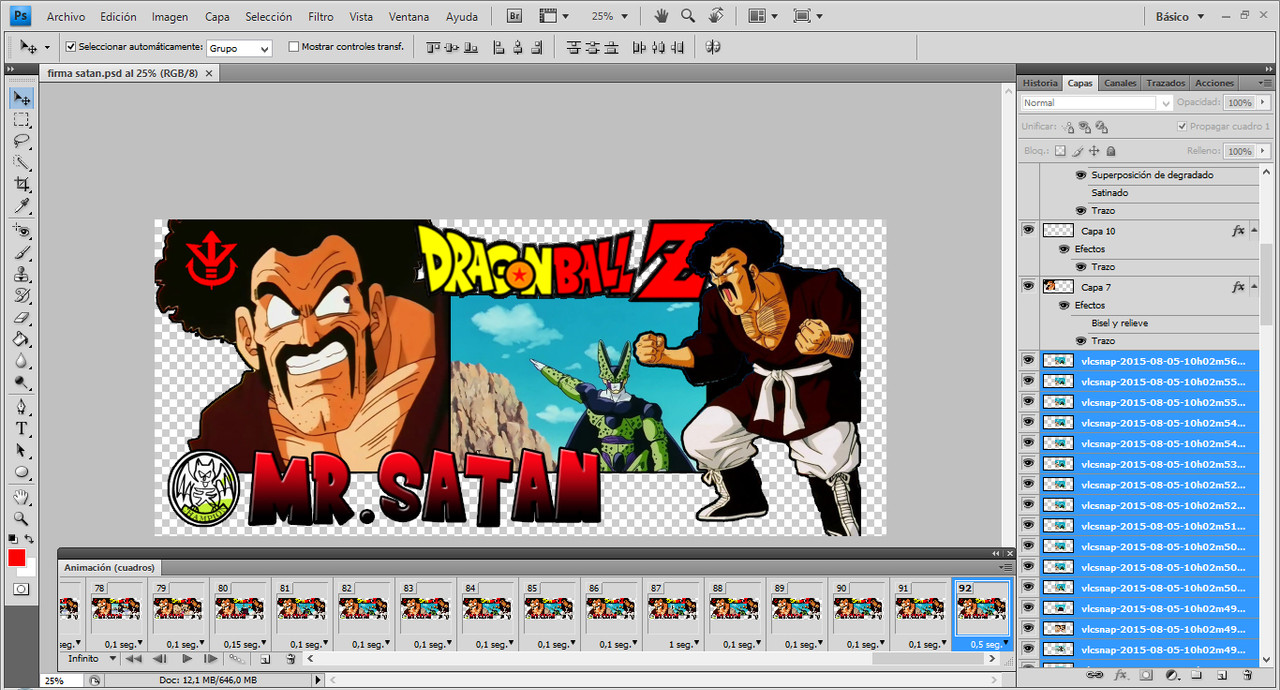Image resolution: width=1280 pixels, height=690 pixels.
Task: Open the Capa menu
Action: [217, 17]
